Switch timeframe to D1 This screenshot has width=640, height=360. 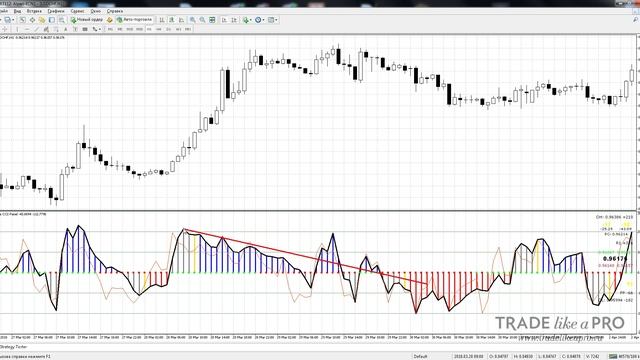[169, 29]
